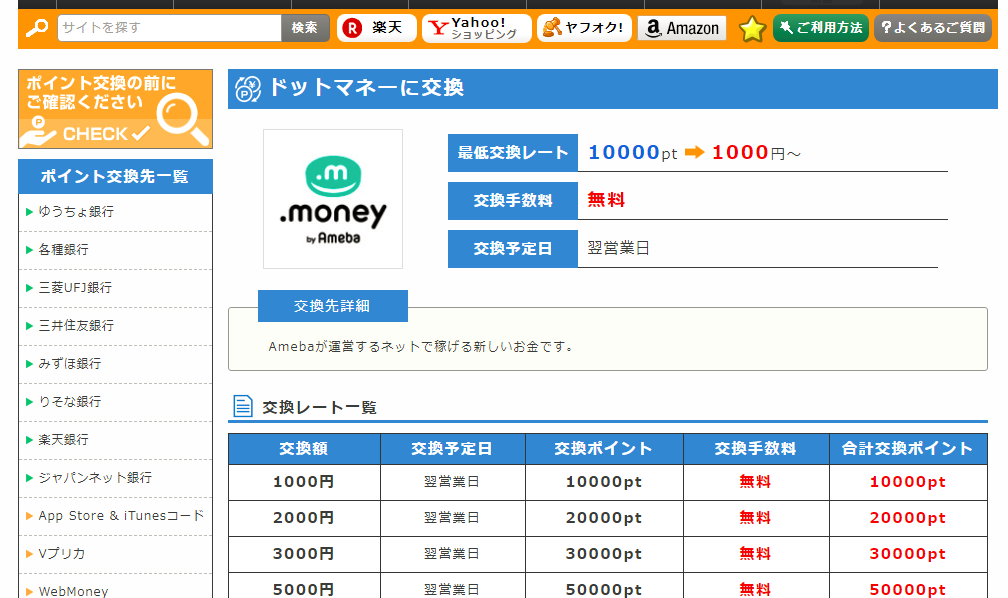Open the Yahoo Auctions (ヤフオク!) shortcut
The width and height of the screenshot is (1008, 598).
point(583,28)
